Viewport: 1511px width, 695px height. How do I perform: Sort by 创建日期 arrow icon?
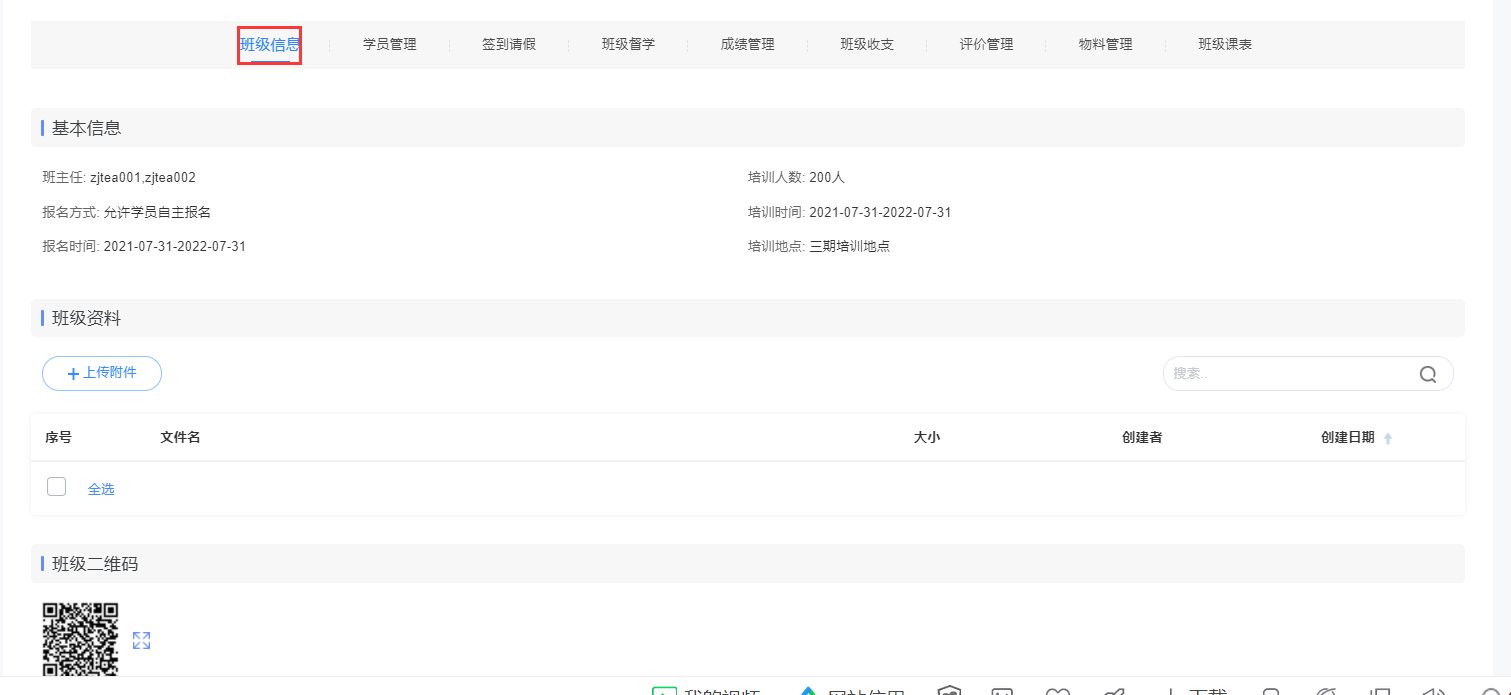(x=1388, y=439)
